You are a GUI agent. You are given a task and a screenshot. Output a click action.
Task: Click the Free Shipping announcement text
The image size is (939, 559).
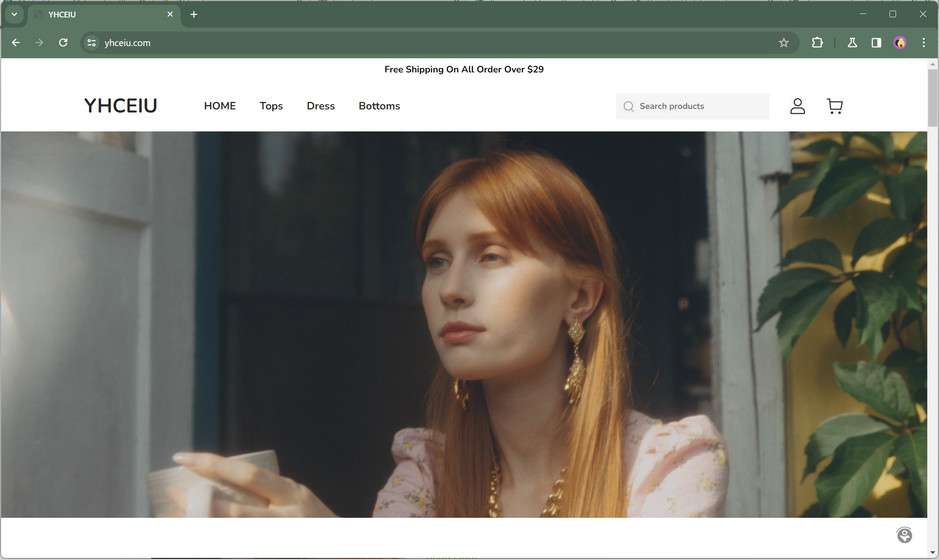[x=464, y=70]
